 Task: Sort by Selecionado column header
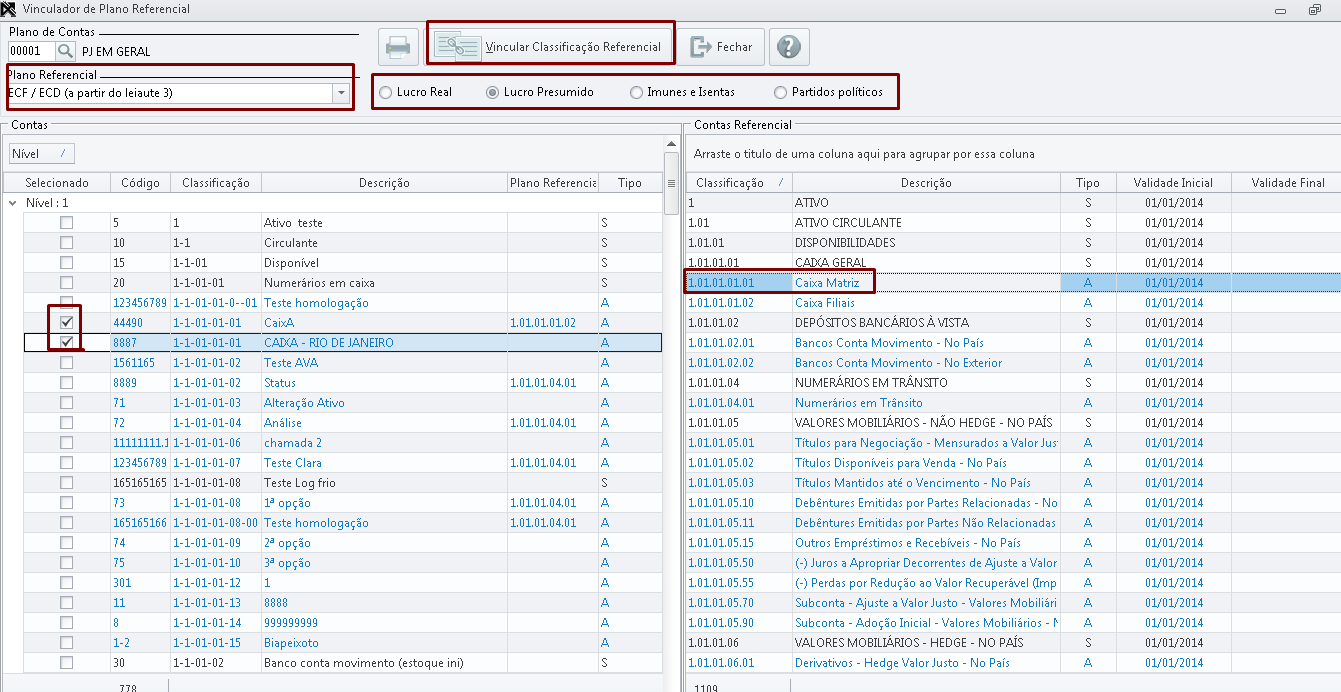click(57, 183)
